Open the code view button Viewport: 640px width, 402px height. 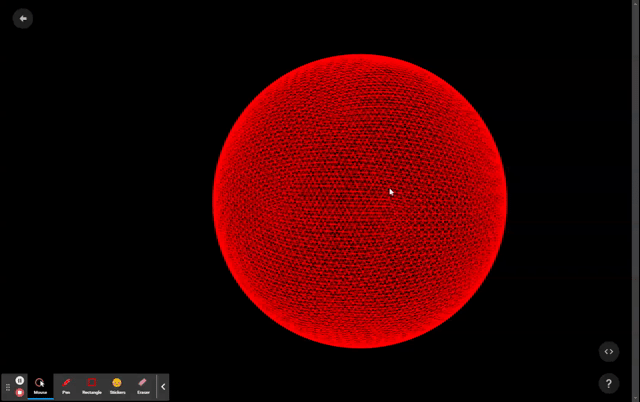[609, 351]
